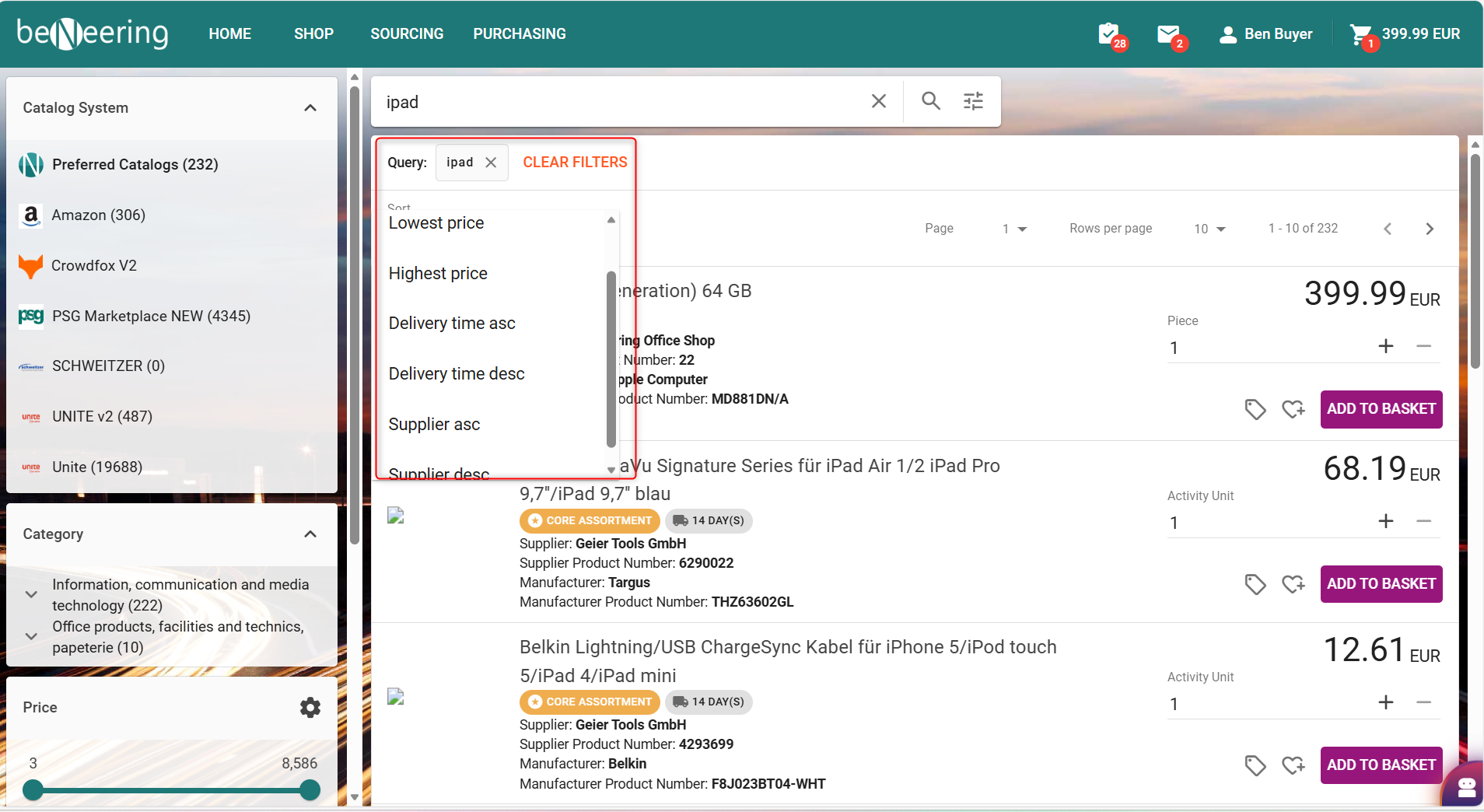Go to the previous results page
The height and width of the screenshot is (812, 1484).
tap(1388, 229)
